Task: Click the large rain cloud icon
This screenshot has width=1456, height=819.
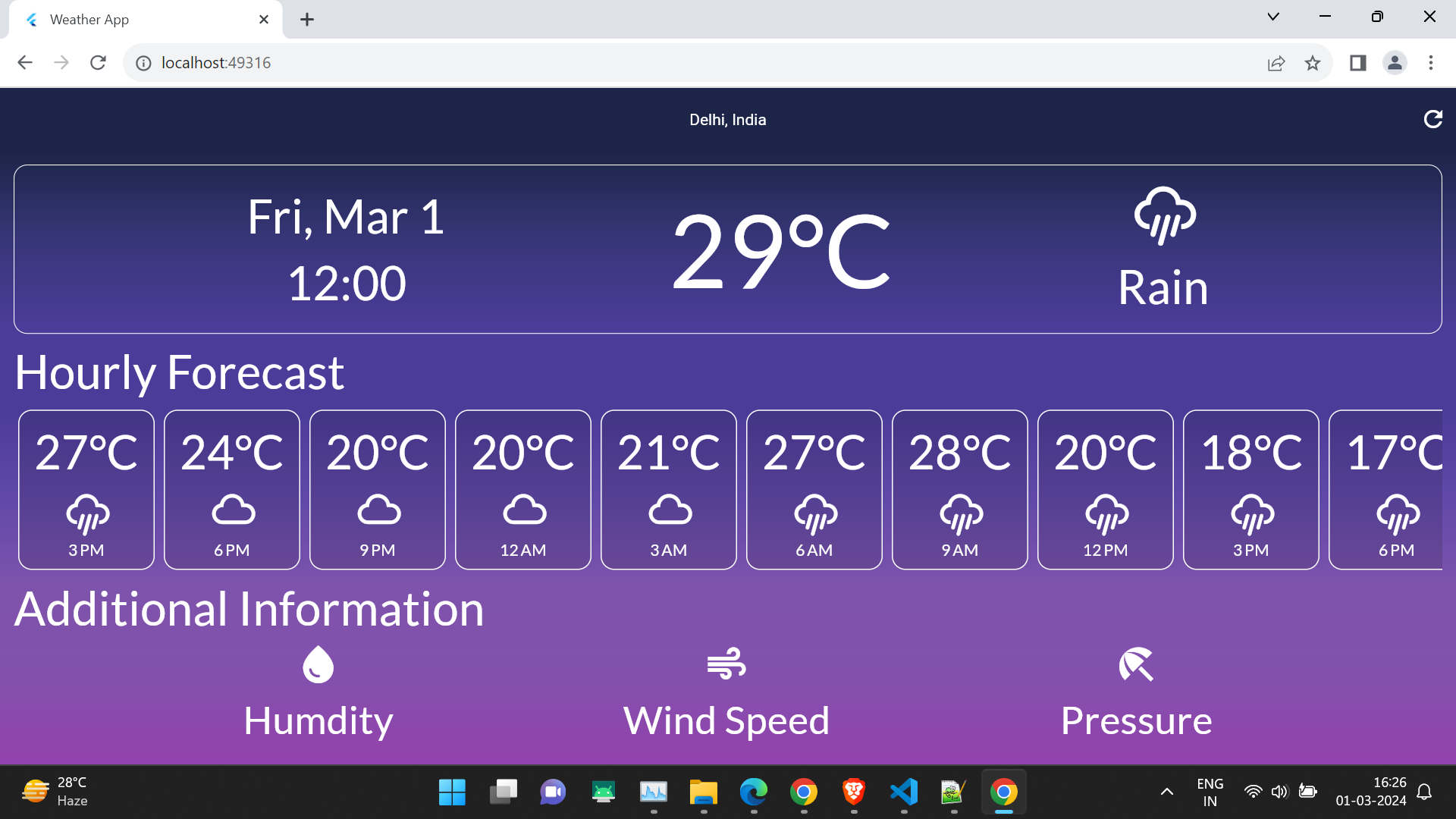Action: click(1165, 215)
